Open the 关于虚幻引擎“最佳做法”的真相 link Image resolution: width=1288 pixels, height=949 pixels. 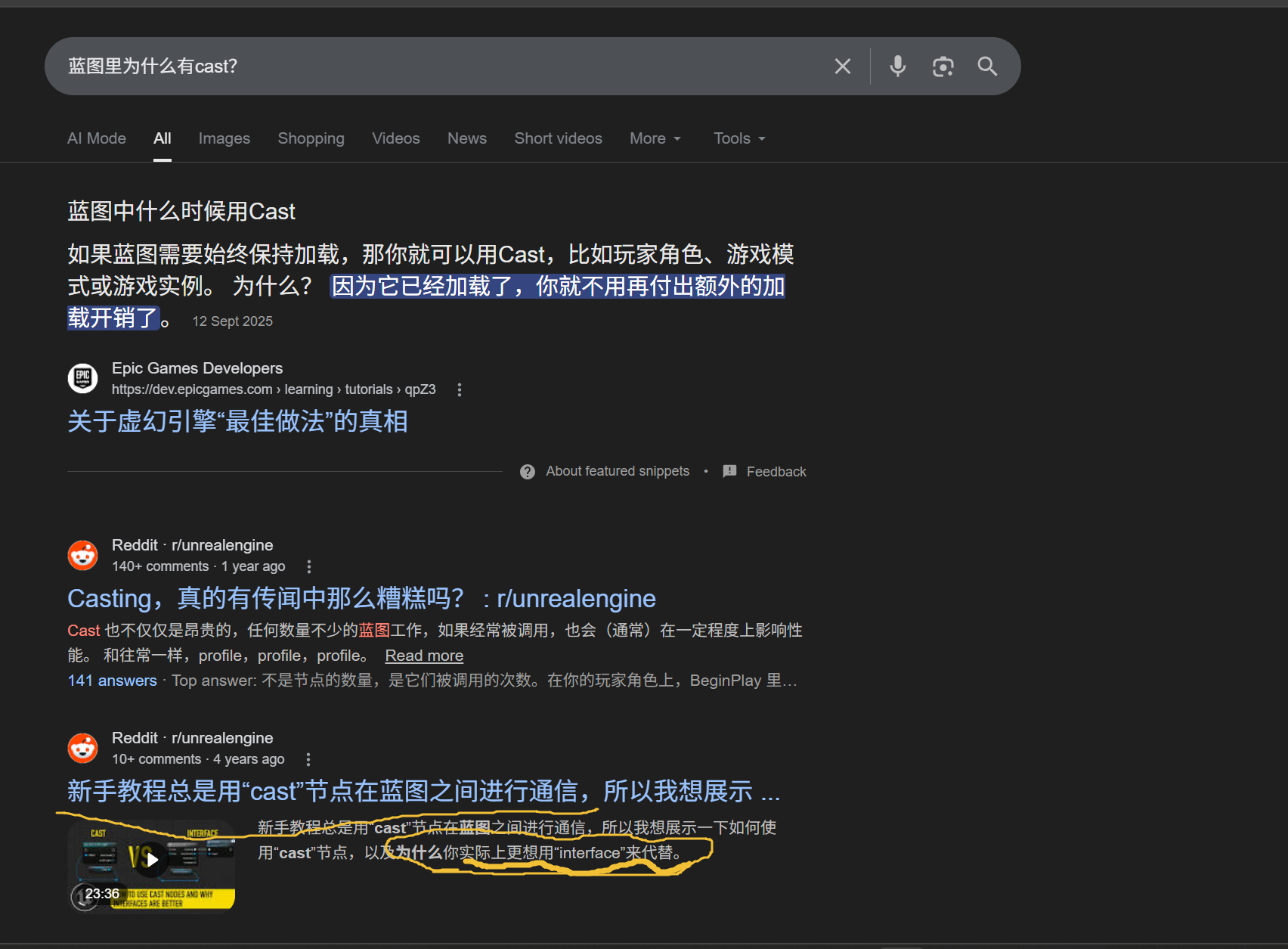(x=238, y=421)
